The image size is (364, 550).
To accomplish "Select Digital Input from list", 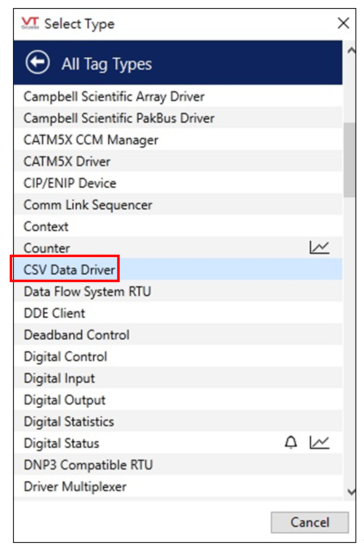I will pyautogui.click(x=178, y=378).
